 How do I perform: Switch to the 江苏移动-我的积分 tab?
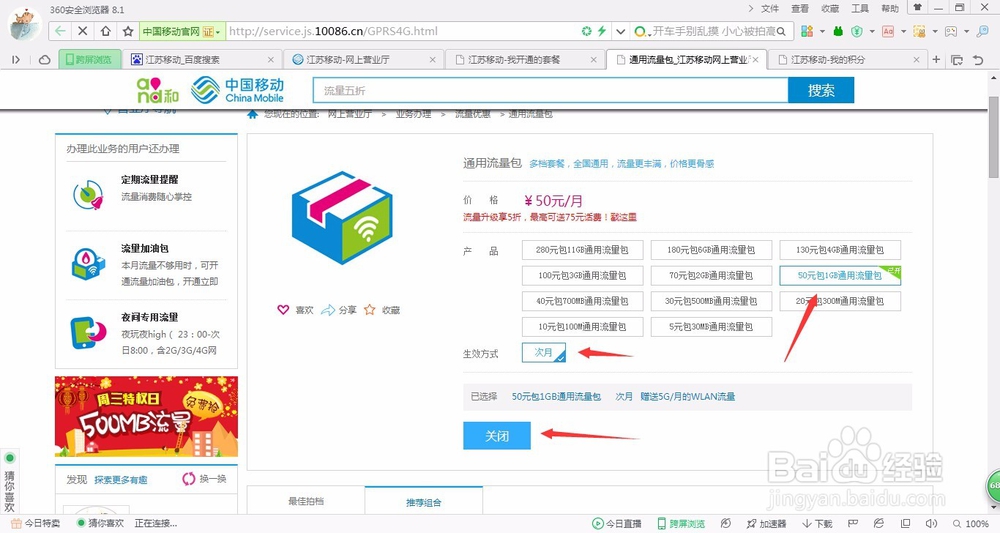coord(848,59)
